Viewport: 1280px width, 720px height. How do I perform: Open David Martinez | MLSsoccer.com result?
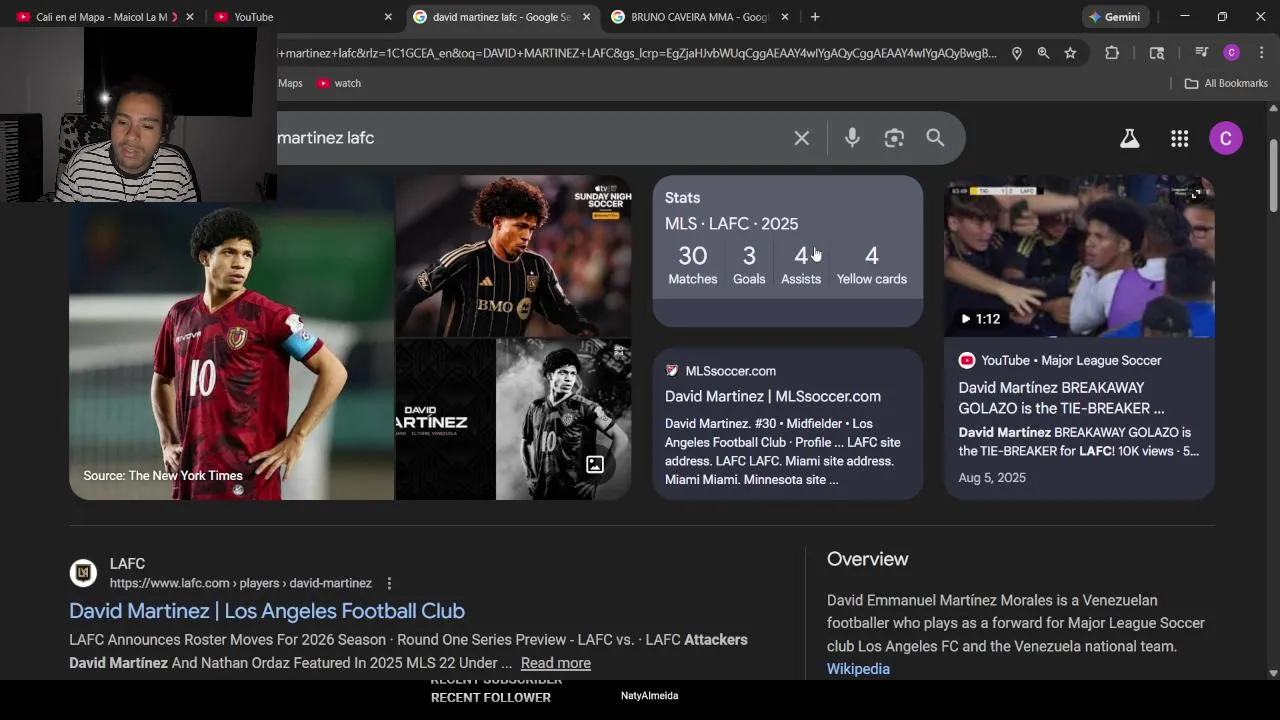(x=773, y=396)
